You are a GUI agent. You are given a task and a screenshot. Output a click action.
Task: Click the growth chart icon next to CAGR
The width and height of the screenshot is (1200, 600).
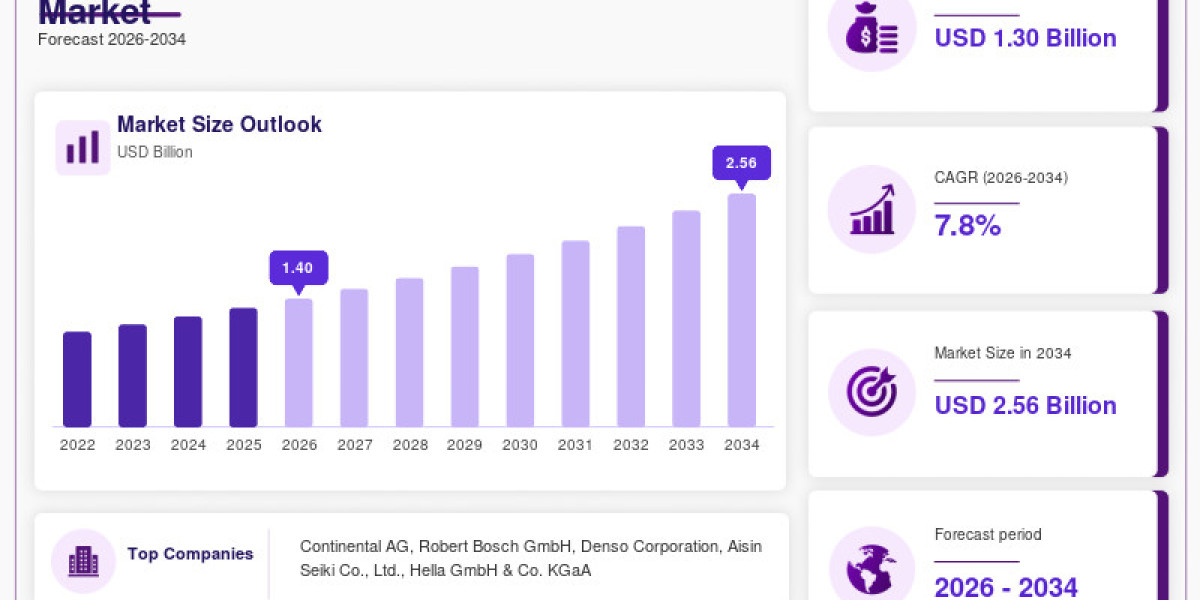871,209
